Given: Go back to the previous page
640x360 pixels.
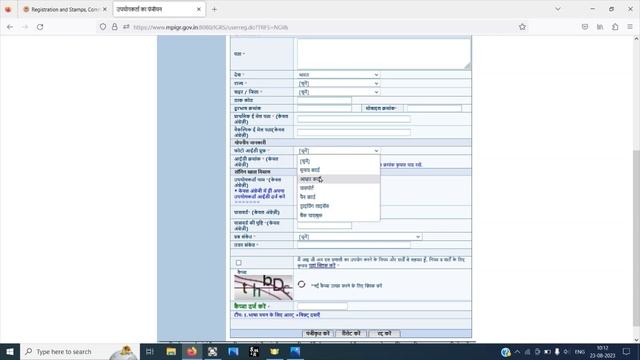Looking at the screenshot, I should (x=10, y=27).
